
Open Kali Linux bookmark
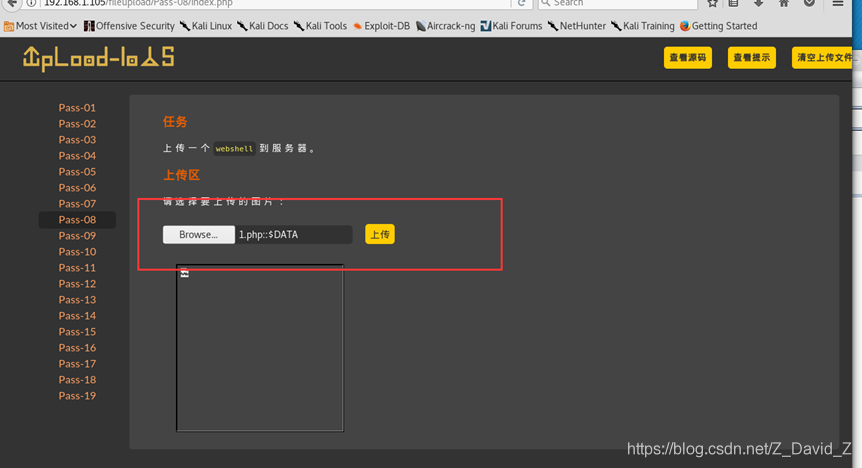click(206, 26)
